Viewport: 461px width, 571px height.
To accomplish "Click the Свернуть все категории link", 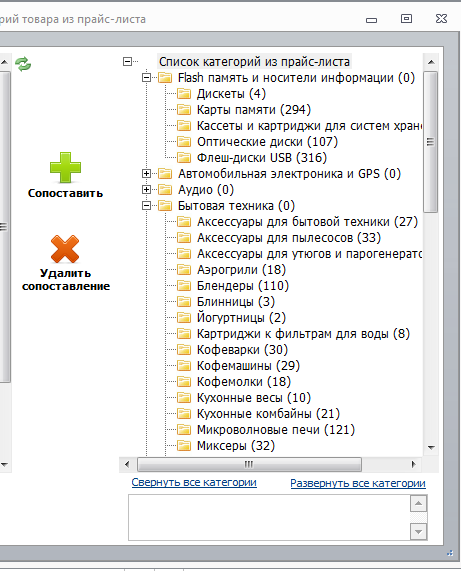I will pyautogui.click(x=194, y=483).
